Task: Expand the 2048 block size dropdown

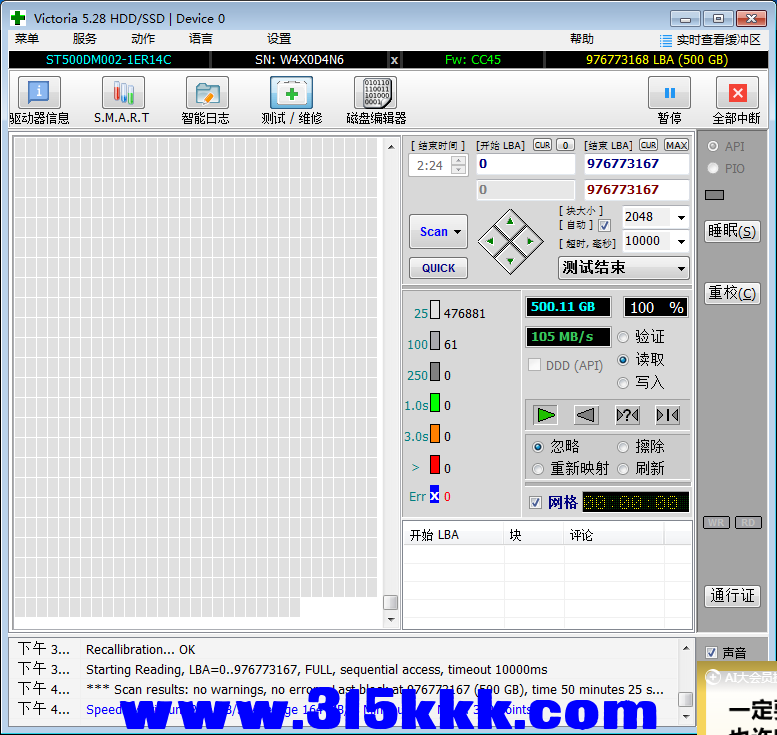Action: tap(681, 218)
